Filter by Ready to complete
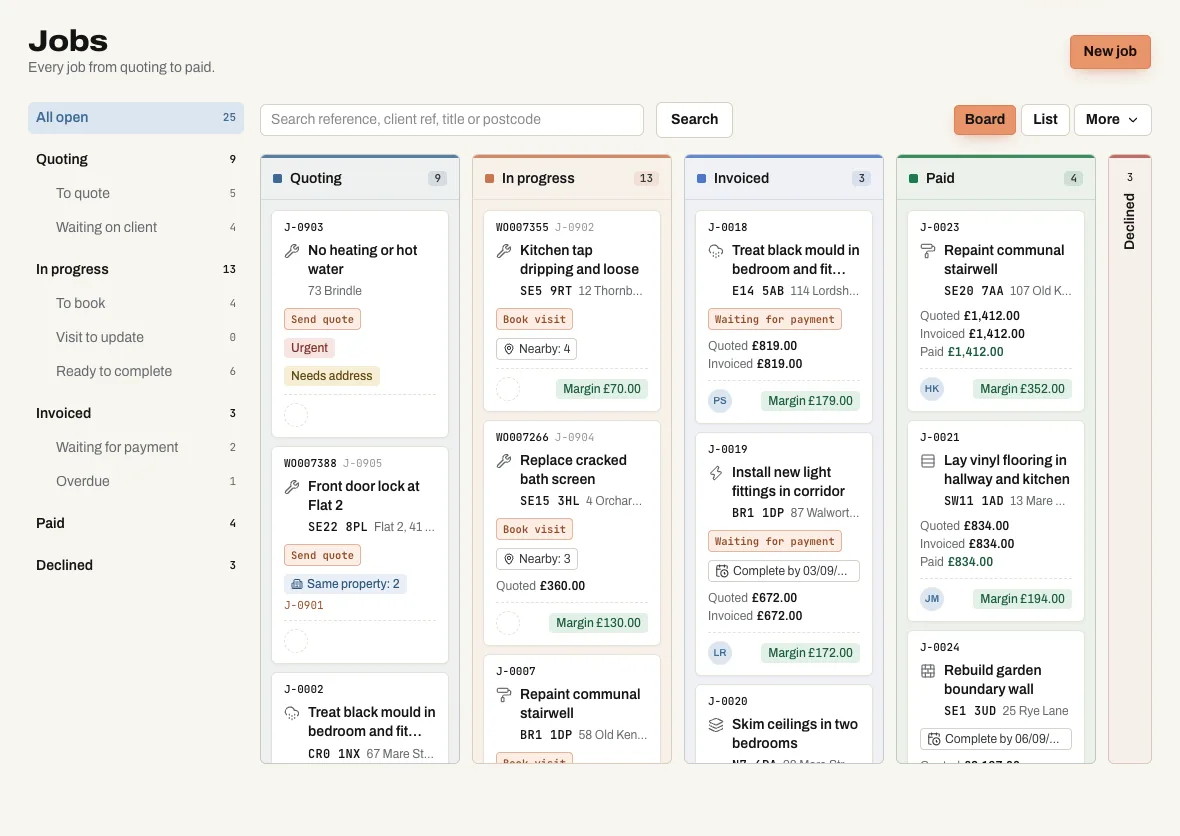 [136, 371]
